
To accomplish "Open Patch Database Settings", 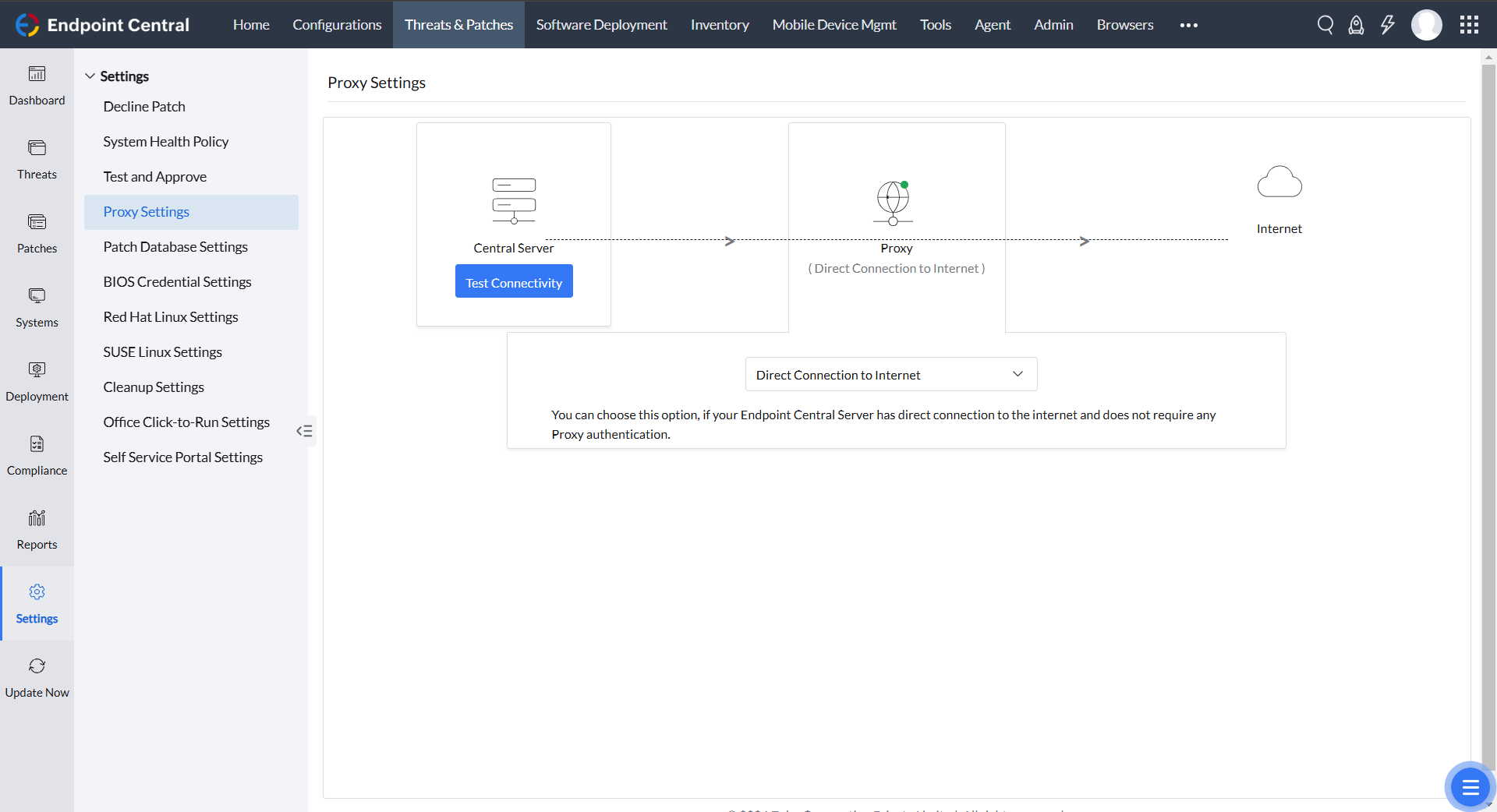I will [191, 247].
